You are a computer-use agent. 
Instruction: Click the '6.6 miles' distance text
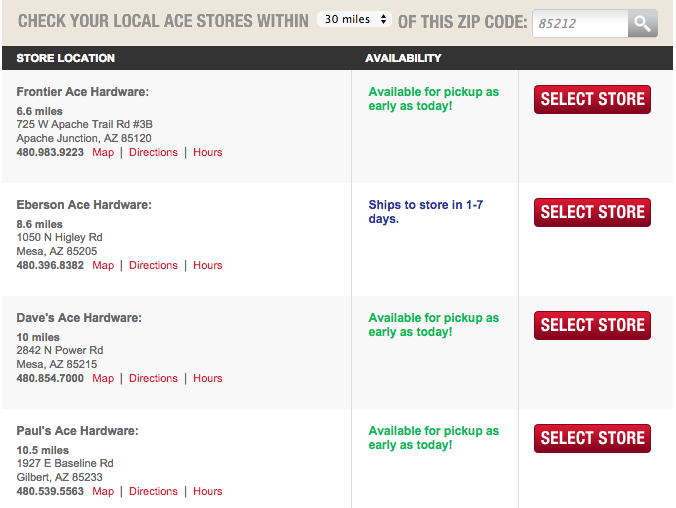[x=40, y=111]
